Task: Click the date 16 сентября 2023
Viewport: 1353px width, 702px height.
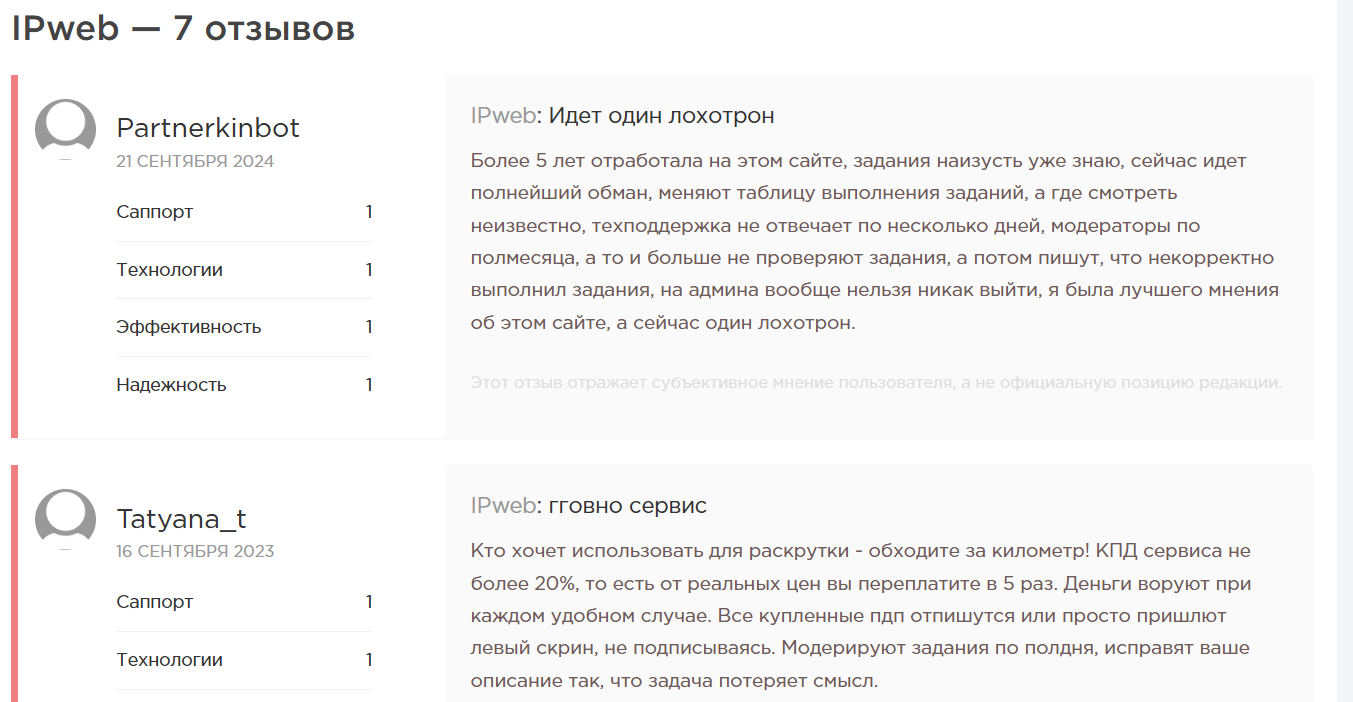Action: [x=195, y=551]
